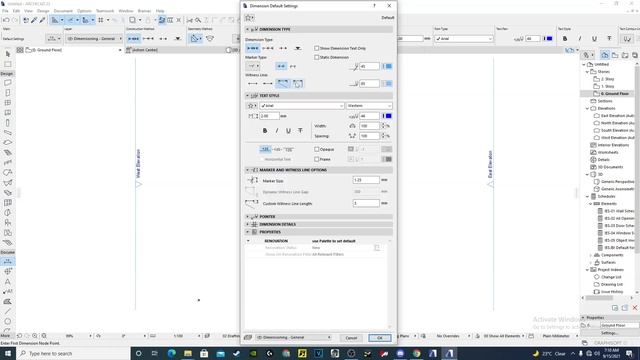The height and width of the screenshot is (360, 640).
Task: Select the Text tool in toolbox
Action: [x=8, y=282]
